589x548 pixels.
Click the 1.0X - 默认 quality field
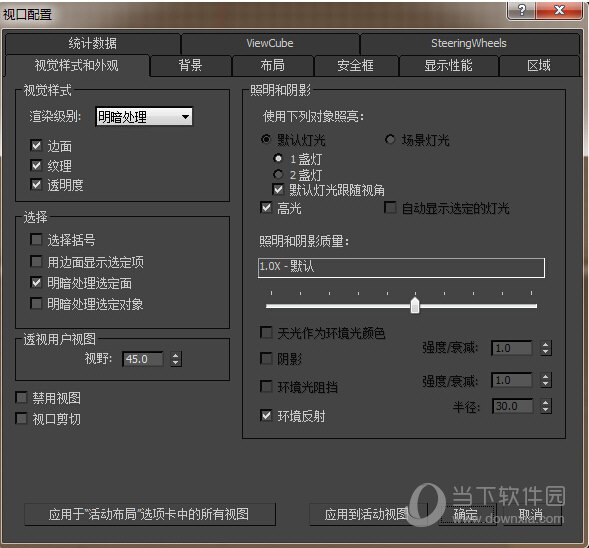[x=401, y=268]
